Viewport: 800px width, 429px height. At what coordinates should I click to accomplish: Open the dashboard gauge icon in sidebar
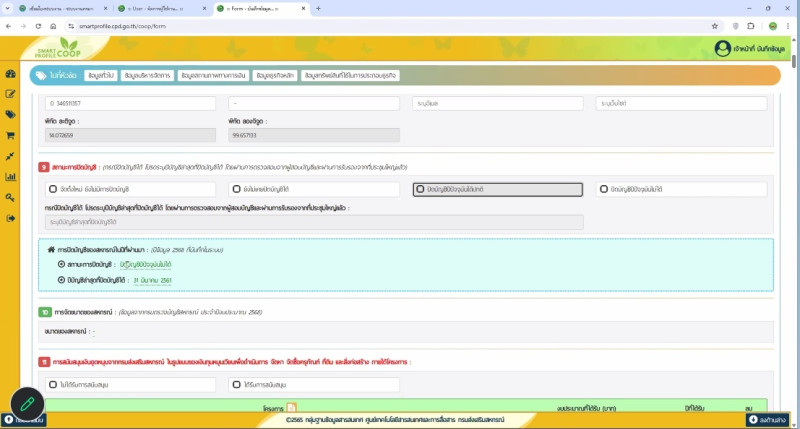(10, 74)
